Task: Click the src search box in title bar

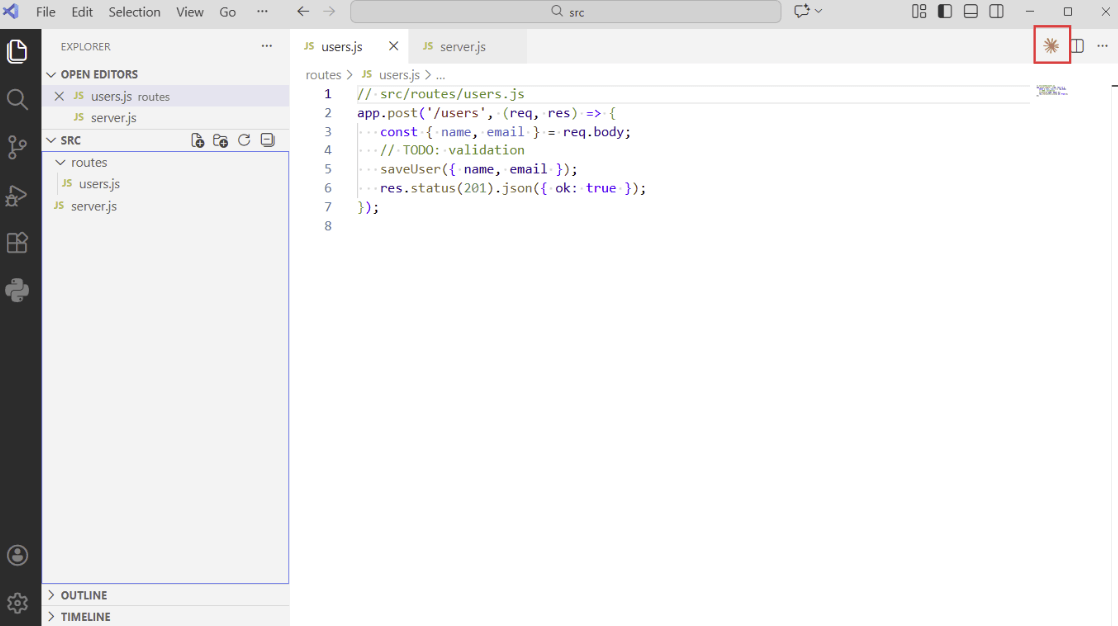Action: click(566, 12)
